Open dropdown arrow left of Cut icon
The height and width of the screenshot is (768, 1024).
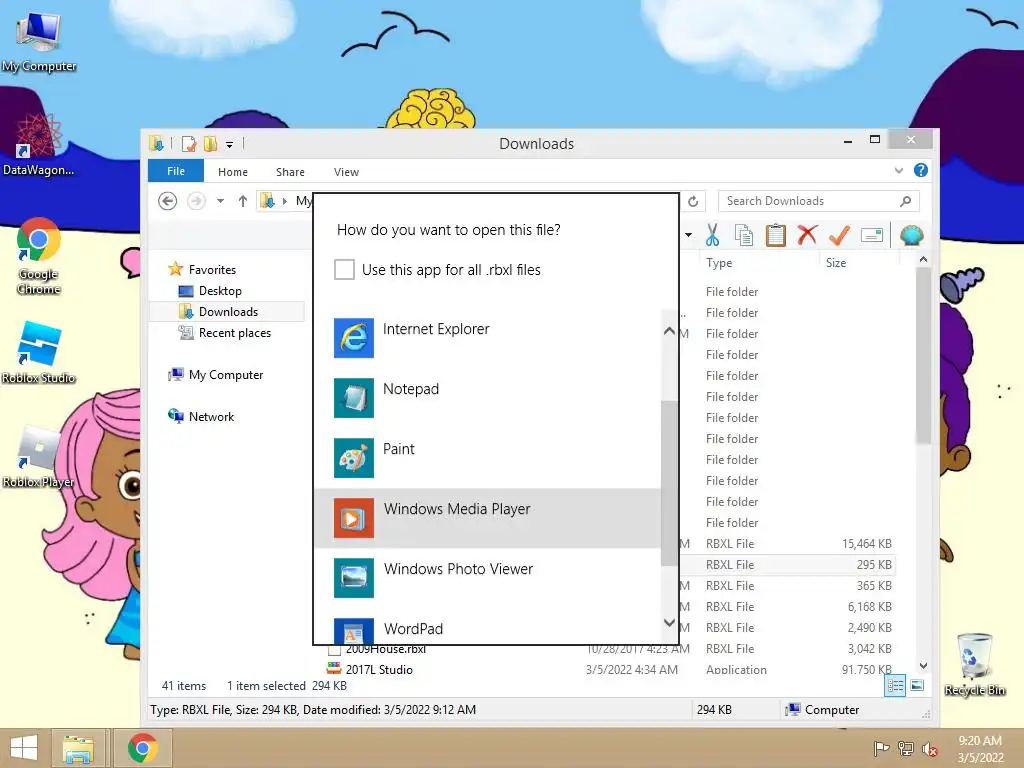click(x=688, y=235)
